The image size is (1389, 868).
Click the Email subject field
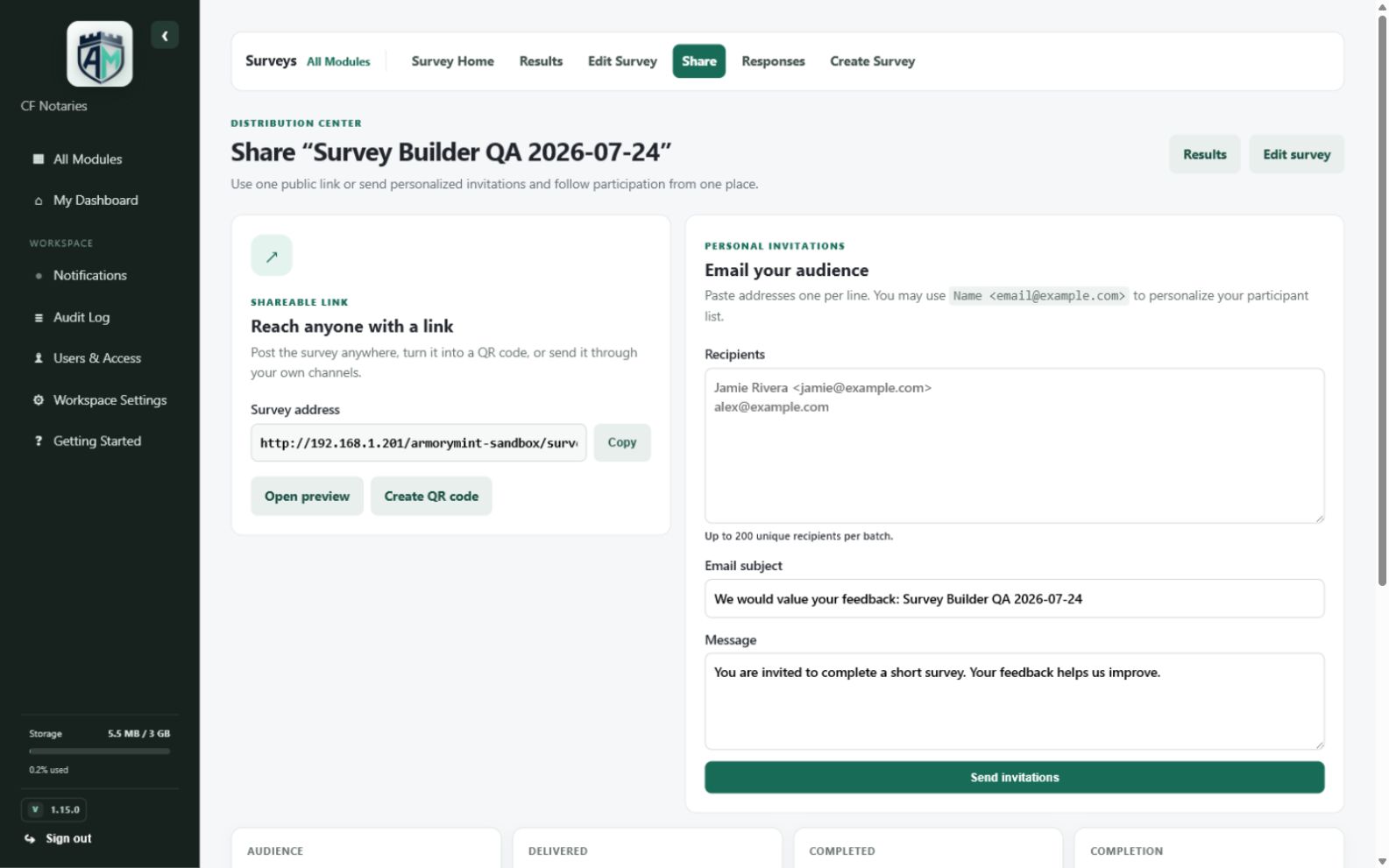tap(1014, 599)
